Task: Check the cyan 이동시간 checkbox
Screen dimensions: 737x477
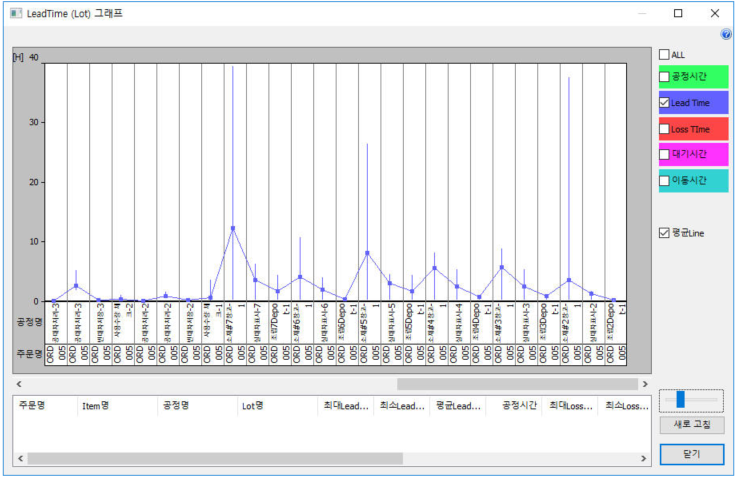Action: click(664, 181)
